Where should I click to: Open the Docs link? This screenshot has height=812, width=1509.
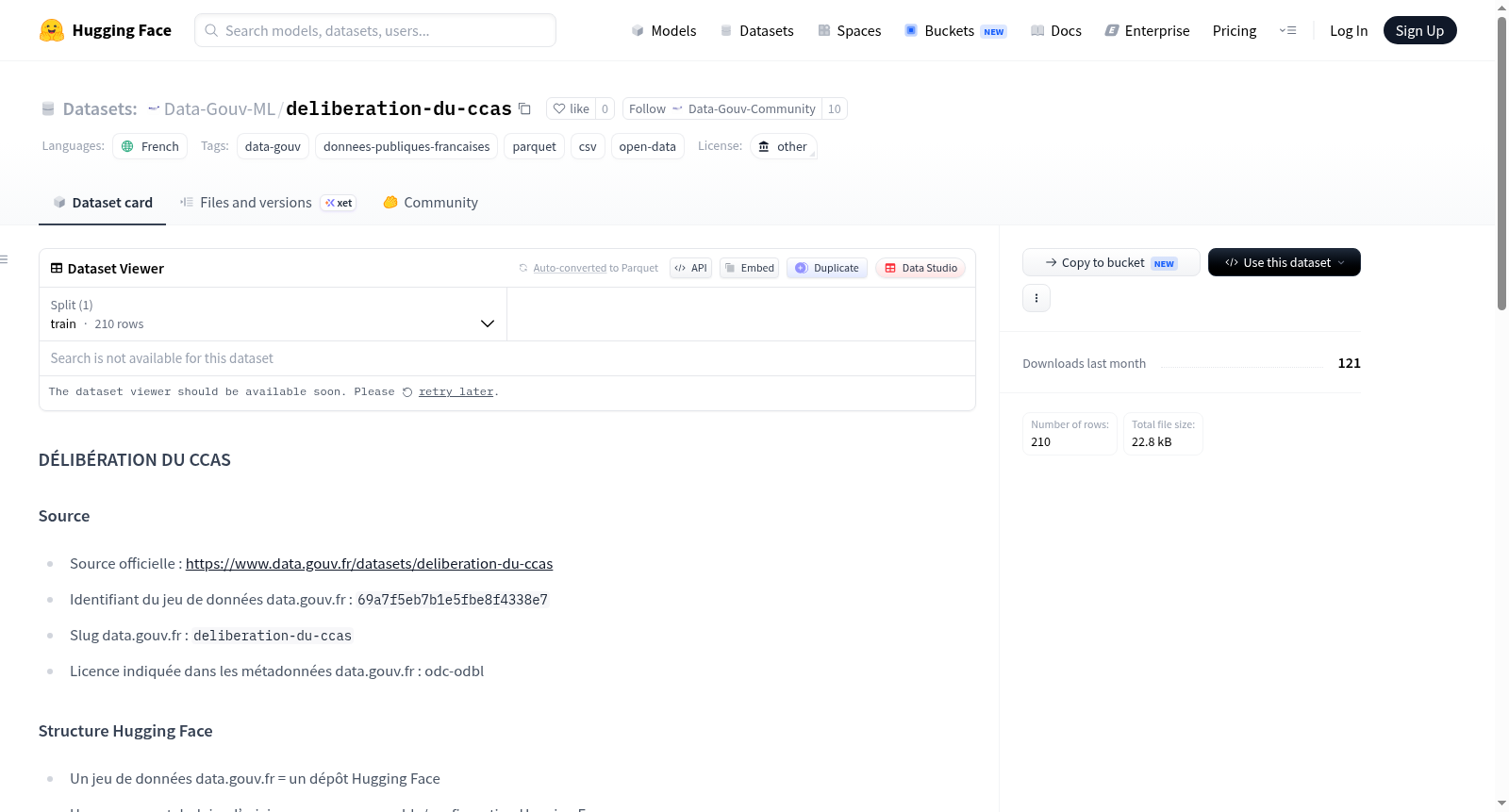point(1055,31)
